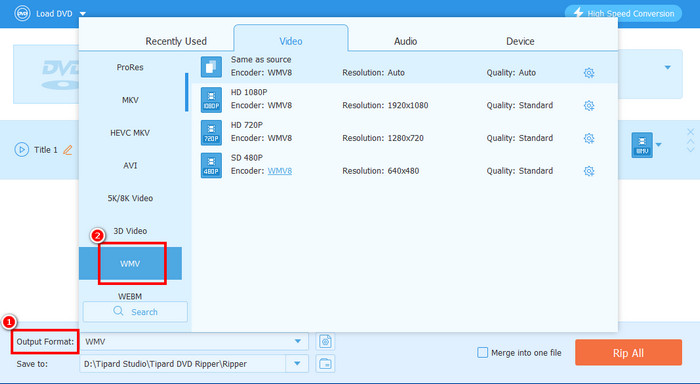Choose the 'HD 1080P' profile title
700x384 pixels.
point(249,92)
